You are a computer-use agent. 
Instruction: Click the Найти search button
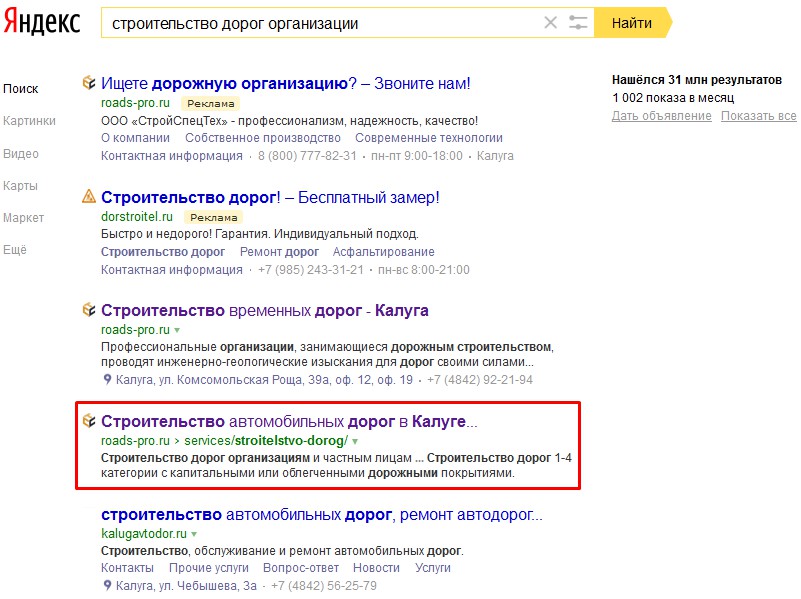point(632,23)
